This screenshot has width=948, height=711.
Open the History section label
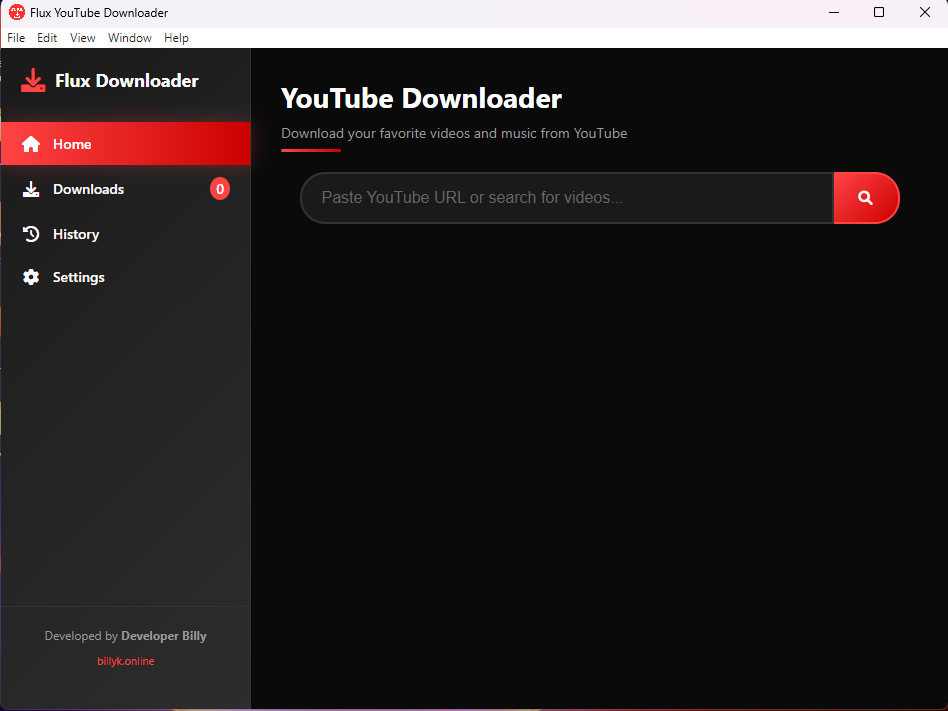click(x=76, y=234)
